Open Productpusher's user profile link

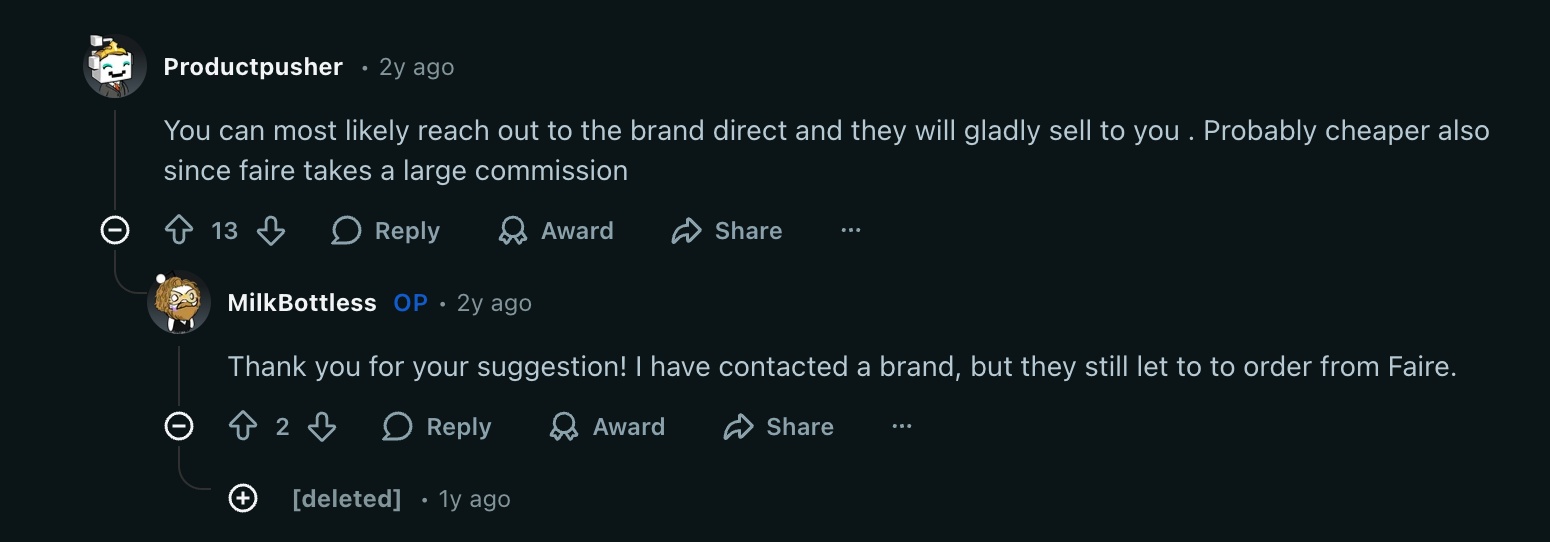pyautogui.click(x=253, y=67)
